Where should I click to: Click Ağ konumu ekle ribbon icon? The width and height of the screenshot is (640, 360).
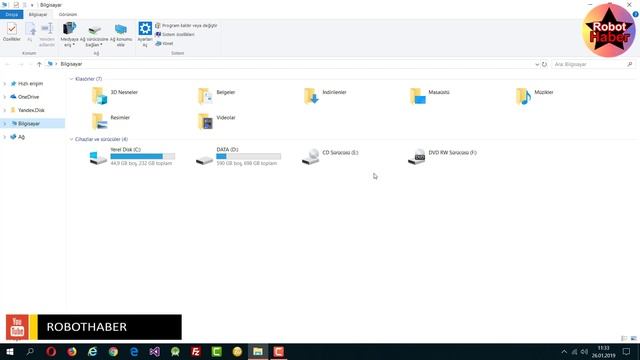(121, 34)
